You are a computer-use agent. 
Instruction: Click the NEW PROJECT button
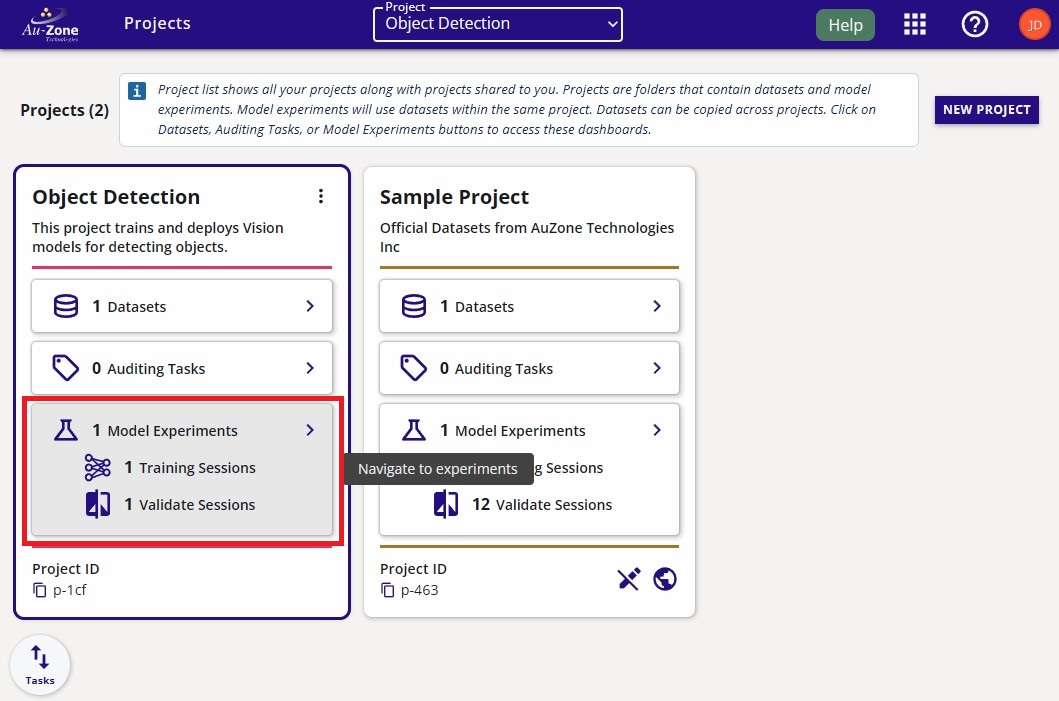[x=986, y=110]
